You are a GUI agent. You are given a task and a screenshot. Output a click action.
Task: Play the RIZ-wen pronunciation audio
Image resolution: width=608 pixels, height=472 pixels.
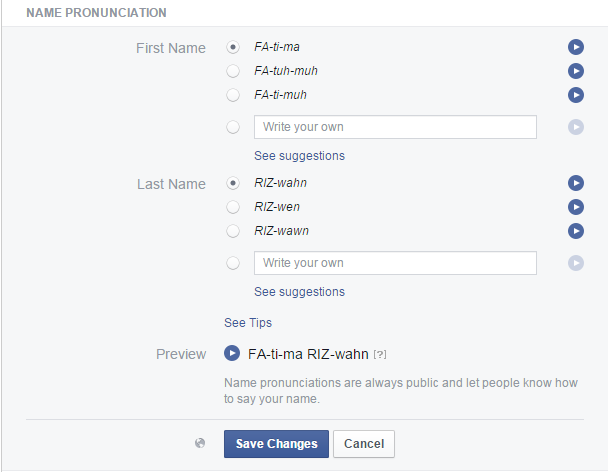tap(576, 207)
